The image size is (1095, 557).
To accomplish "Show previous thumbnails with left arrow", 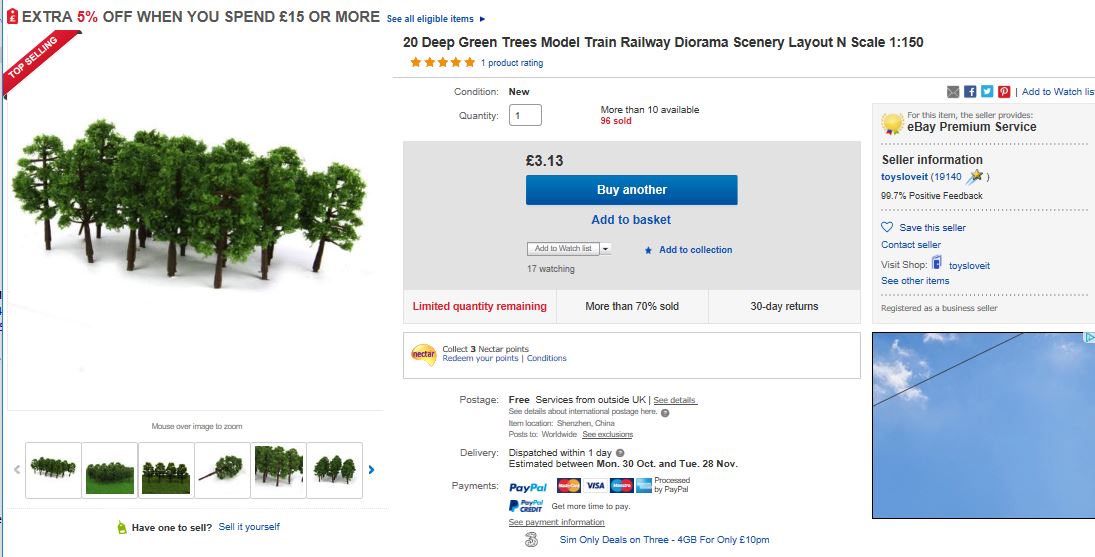I will point(17,469).
